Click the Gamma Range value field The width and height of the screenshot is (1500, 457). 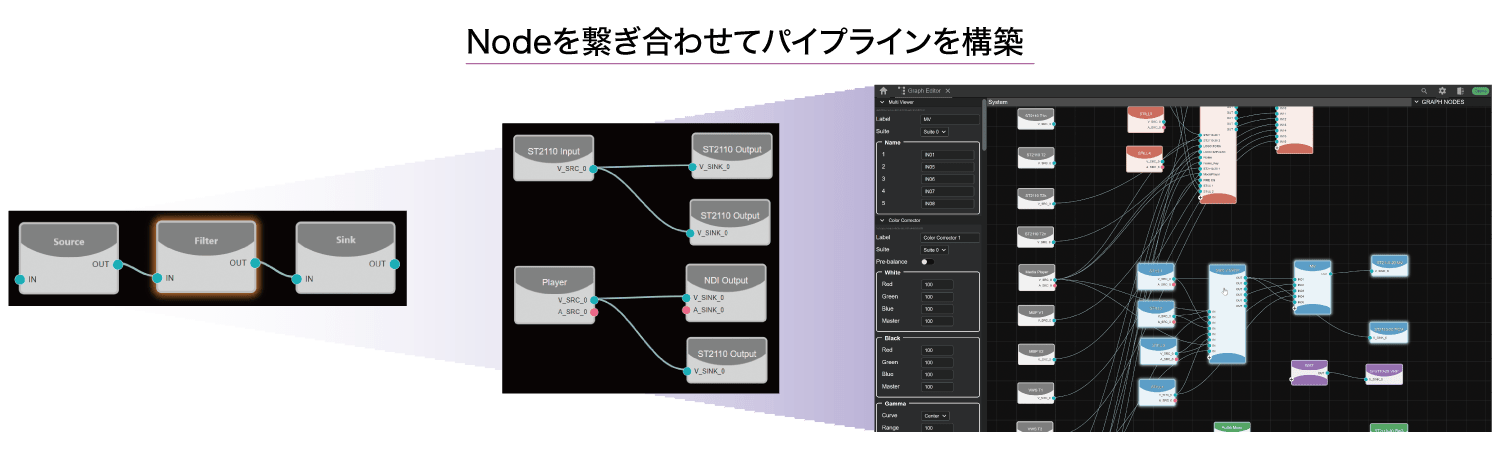(937, 427)
